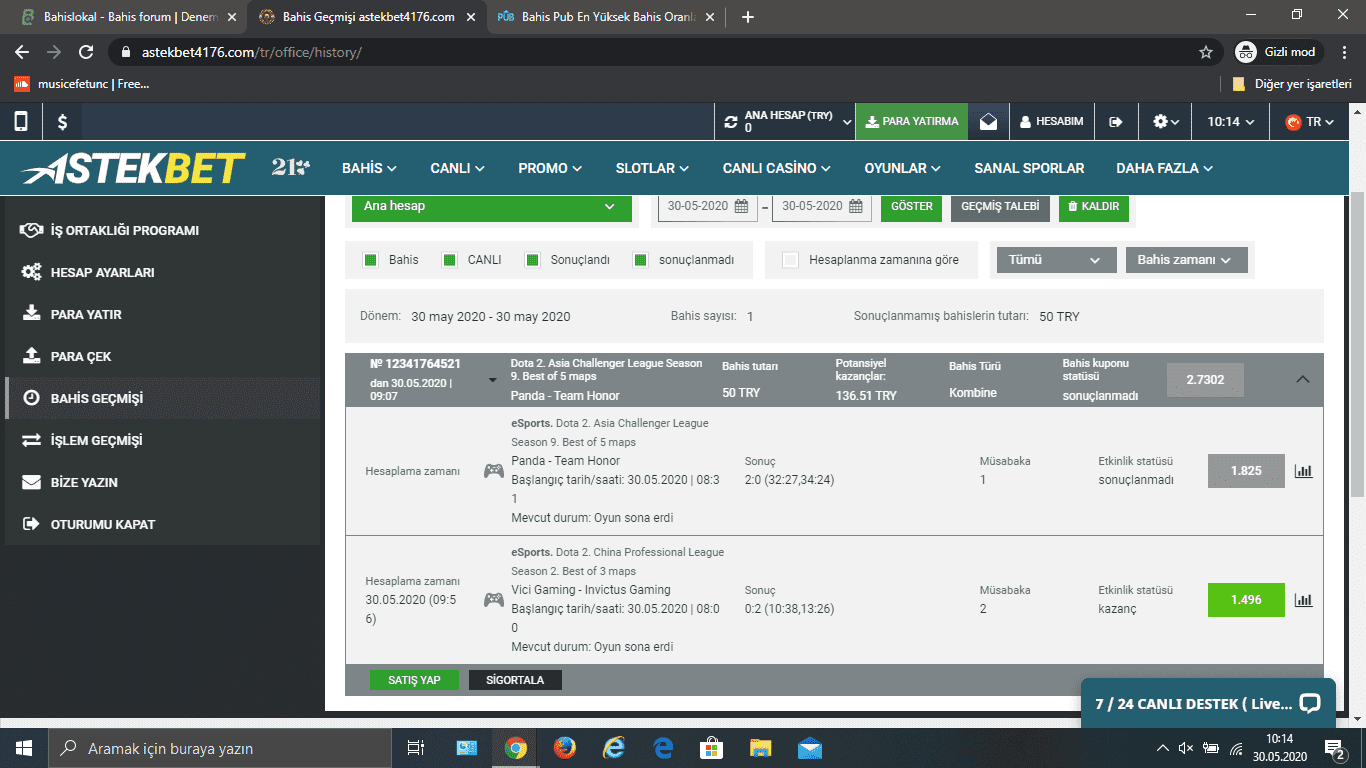Screen dimensions: 1366x768
Task: Open Microsoft Store from the taskbar
Action: coord(711,747)
